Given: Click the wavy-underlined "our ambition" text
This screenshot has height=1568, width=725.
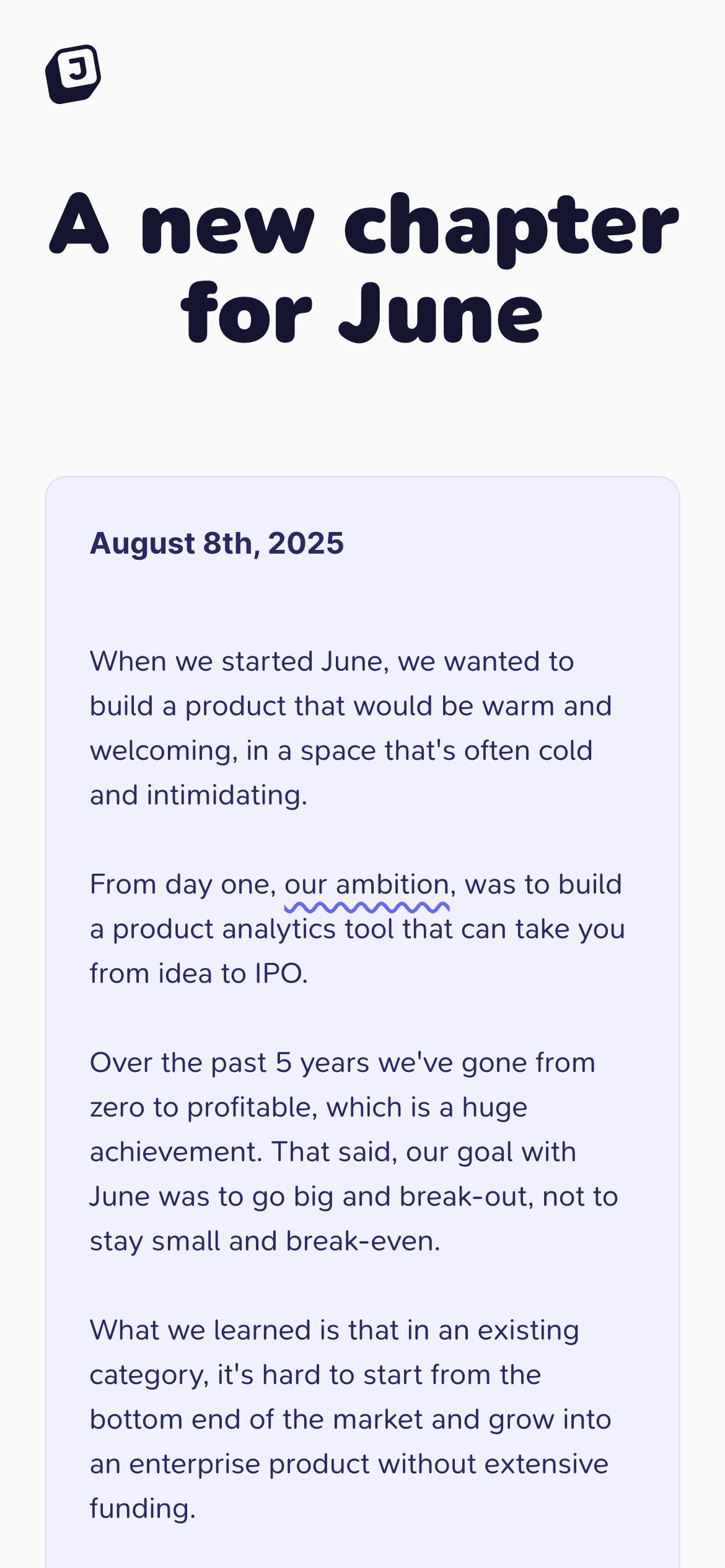Looking at the screenshot, I should pyautogui.click(x=366, y=886).
